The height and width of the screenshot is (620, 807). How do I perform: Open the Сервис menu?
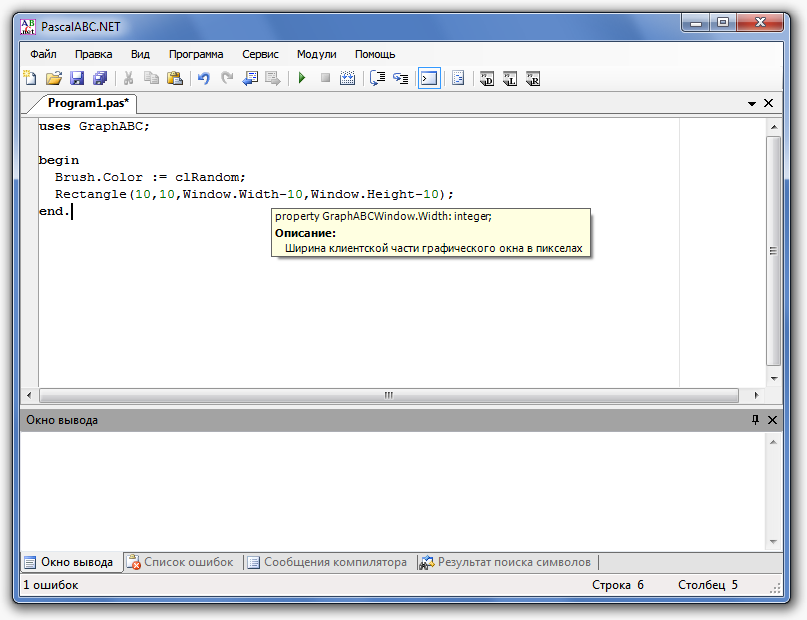click(260, 54)
